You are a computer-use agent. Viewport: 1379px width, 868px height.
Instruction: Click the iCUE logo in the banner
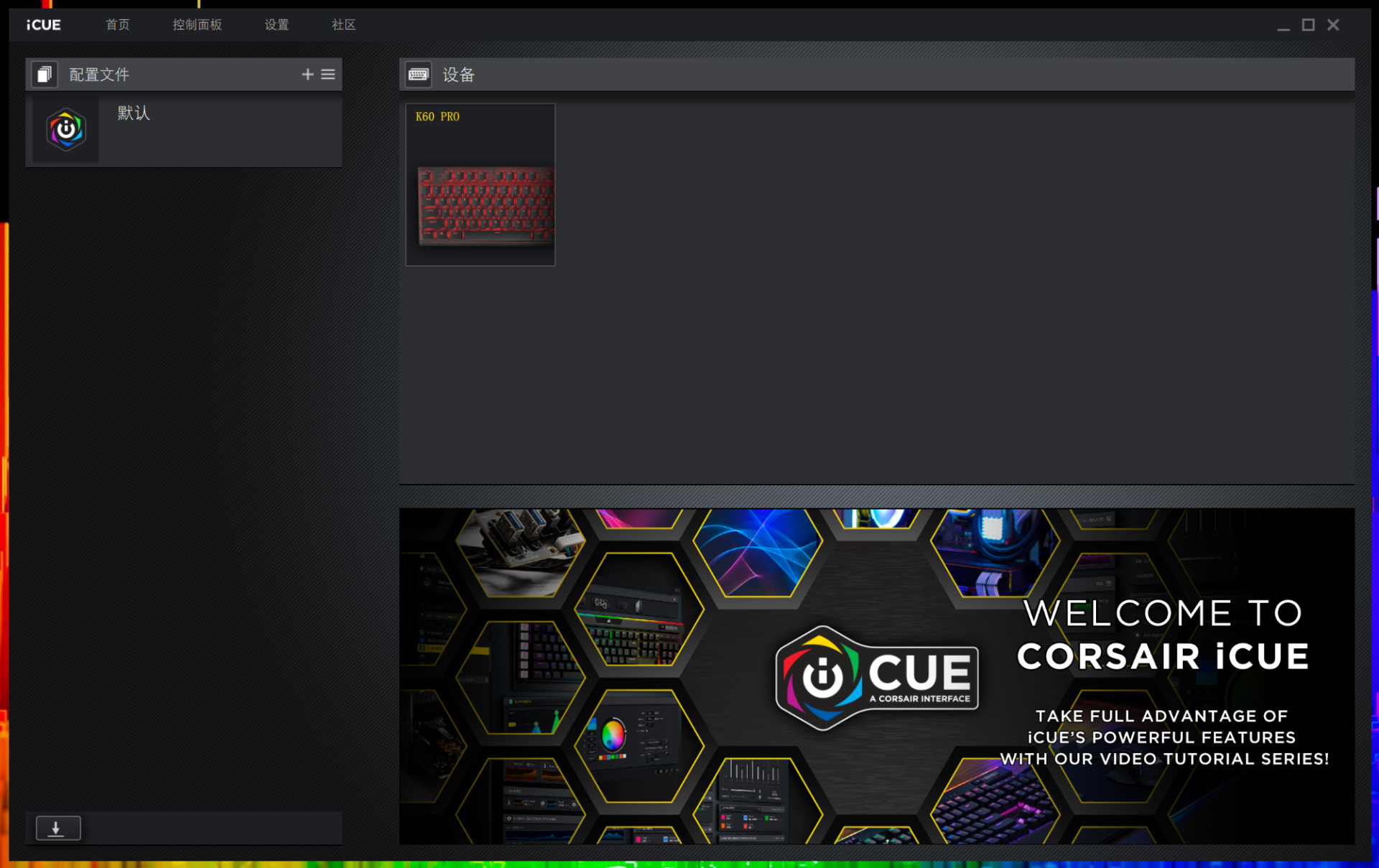click(877, 678)
